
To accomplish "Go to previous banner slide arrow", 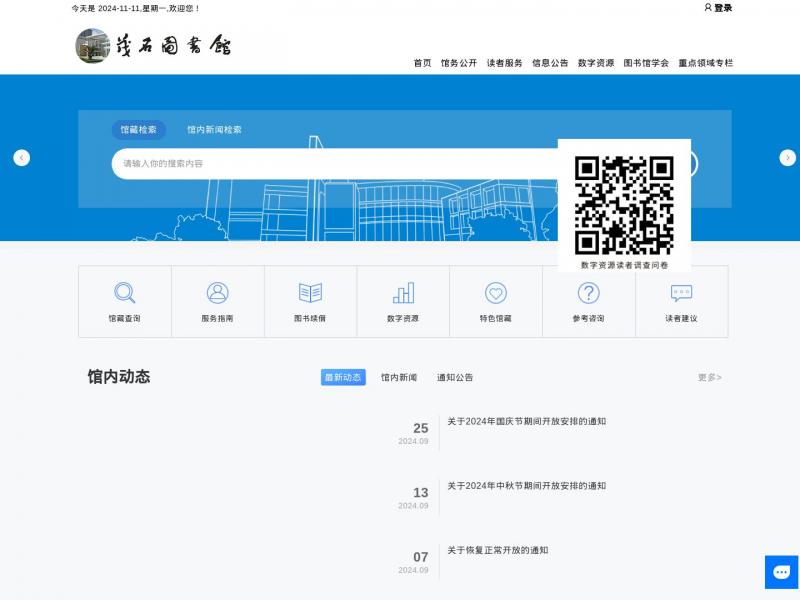I will 21,158.
